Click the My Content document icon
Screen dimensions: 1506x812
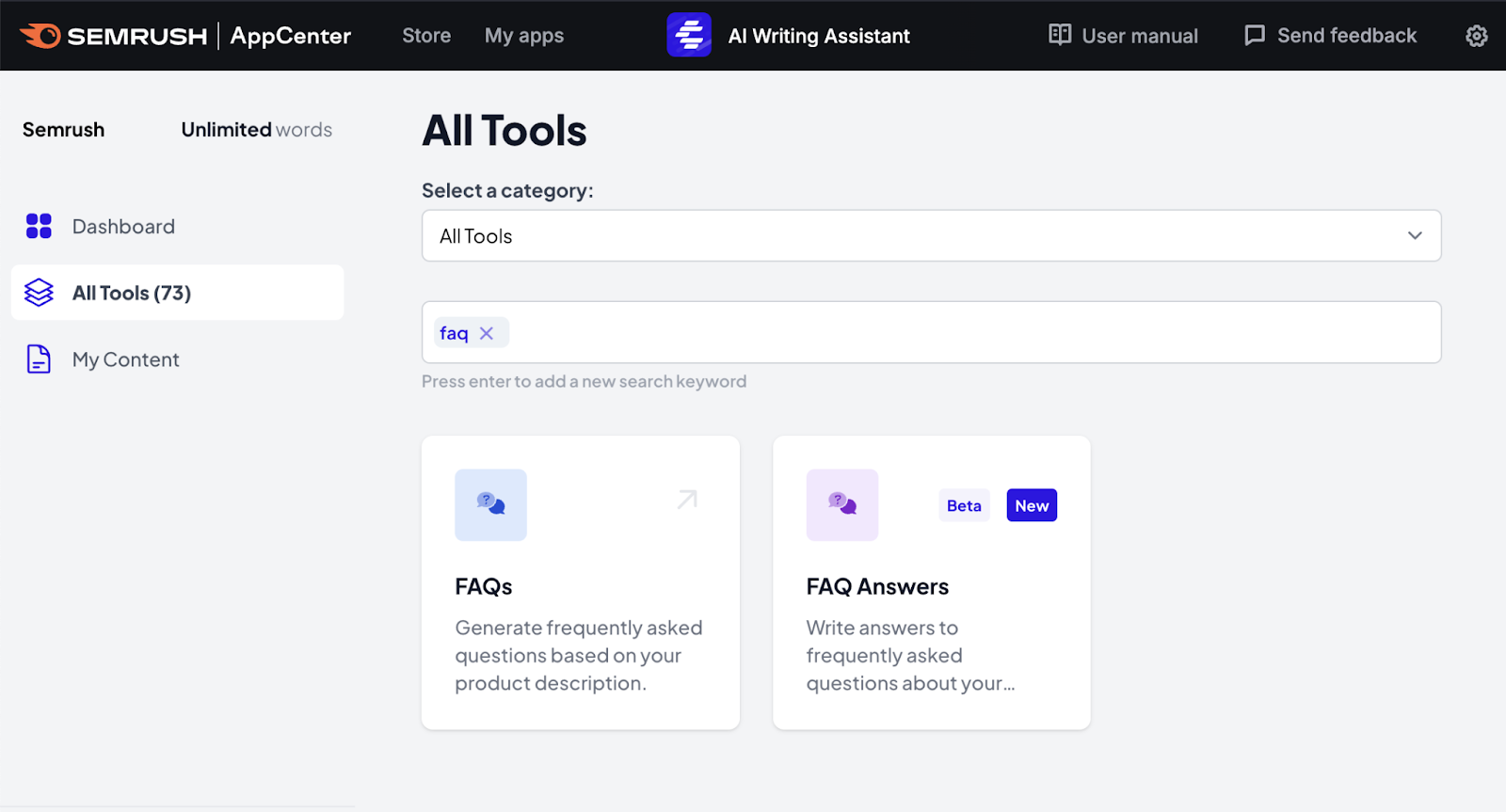(39, 359)
